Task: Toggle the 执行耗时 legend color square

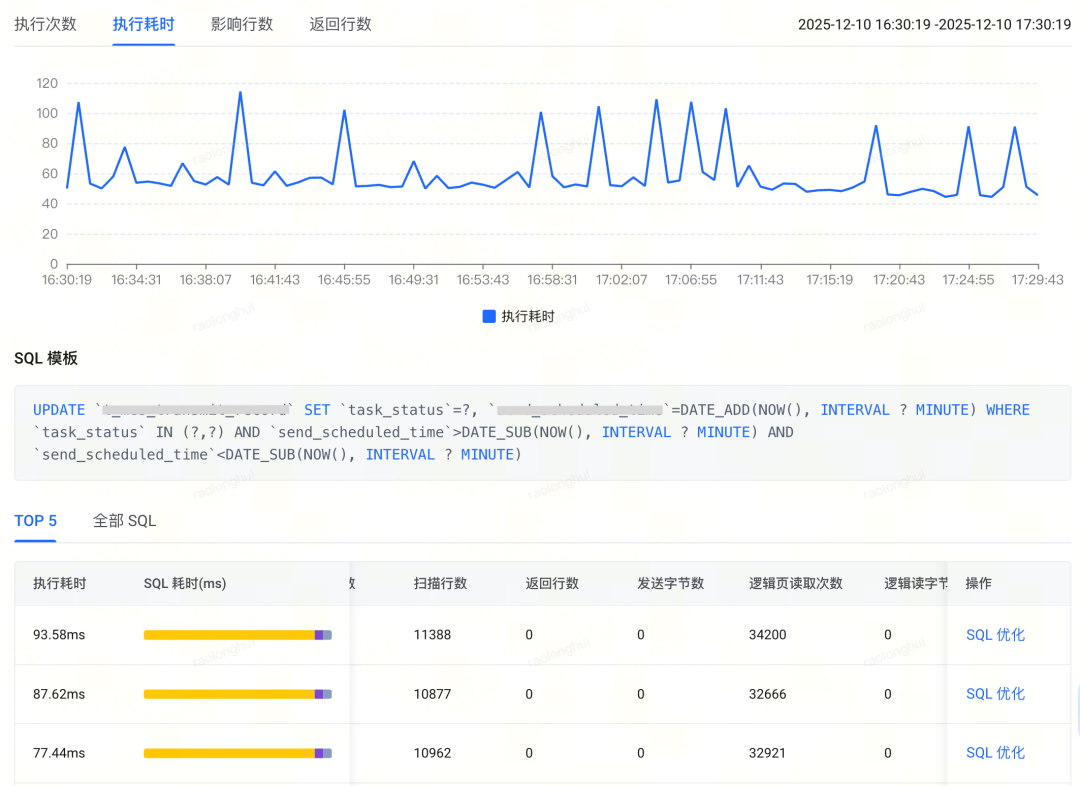Action: coord(489,316)
